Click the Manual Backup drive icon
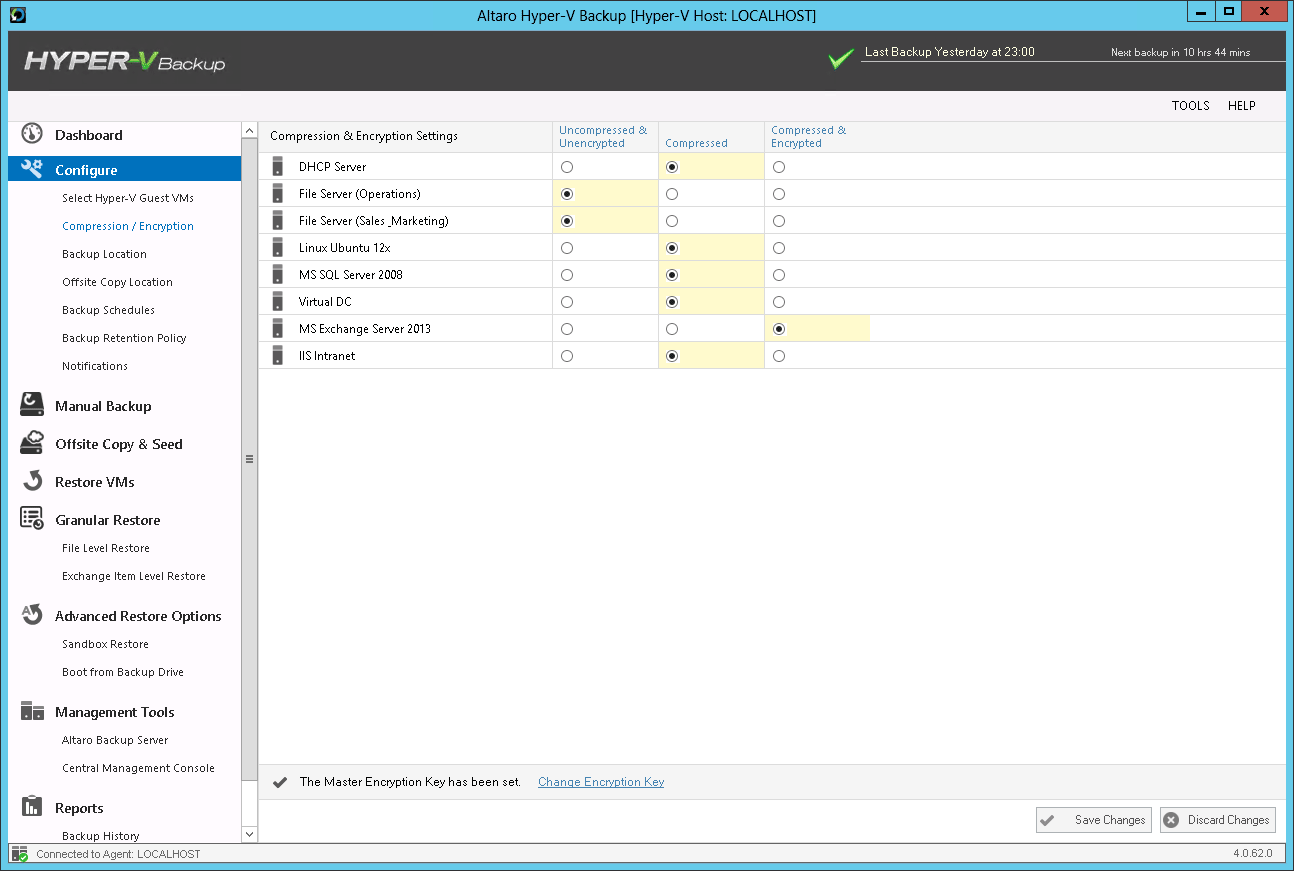 coord(32,405)
